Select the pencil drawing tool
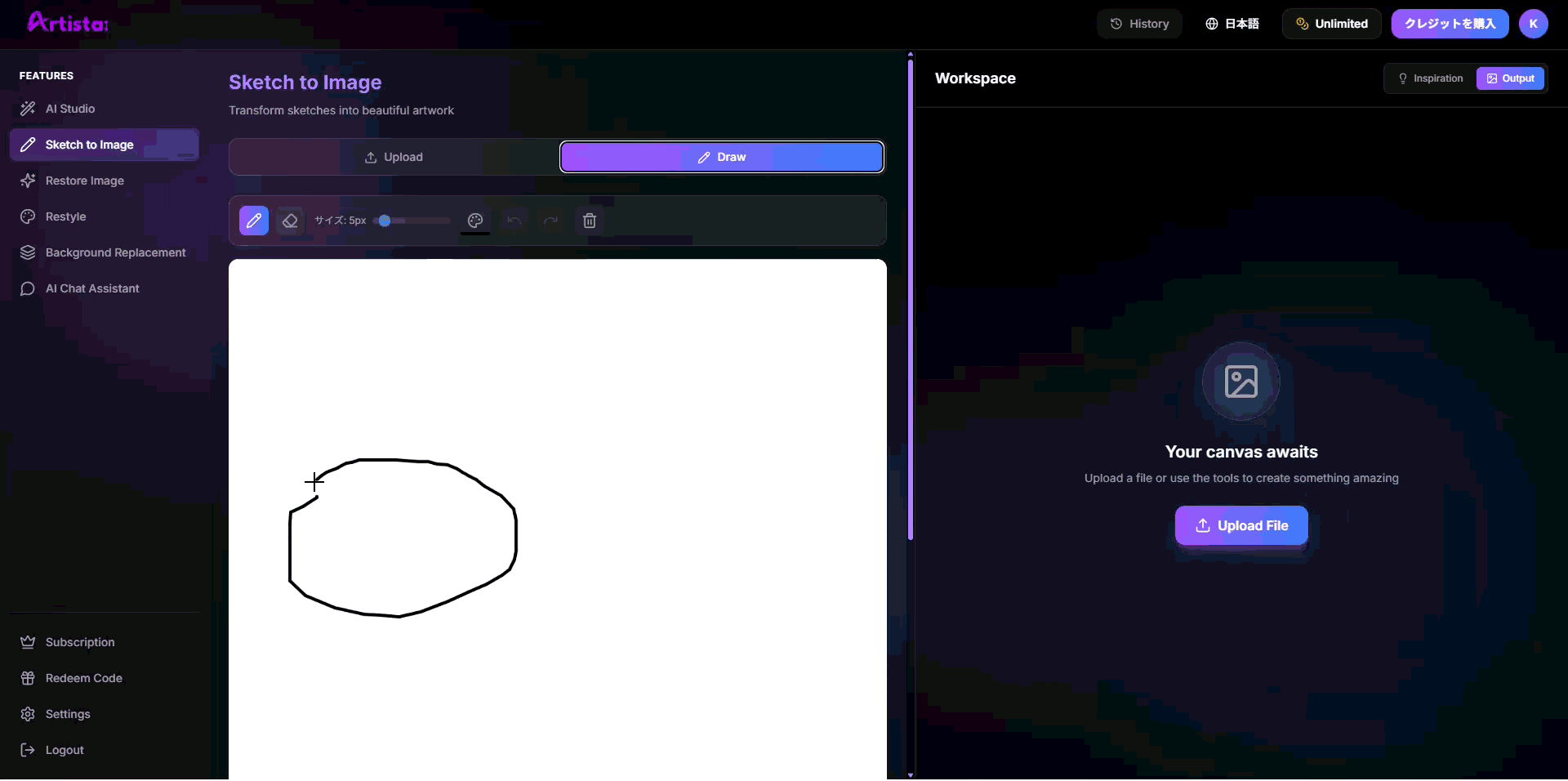The width and height of the screenshot is (1568, 781). pyautogui.click(x=254, y=221)
